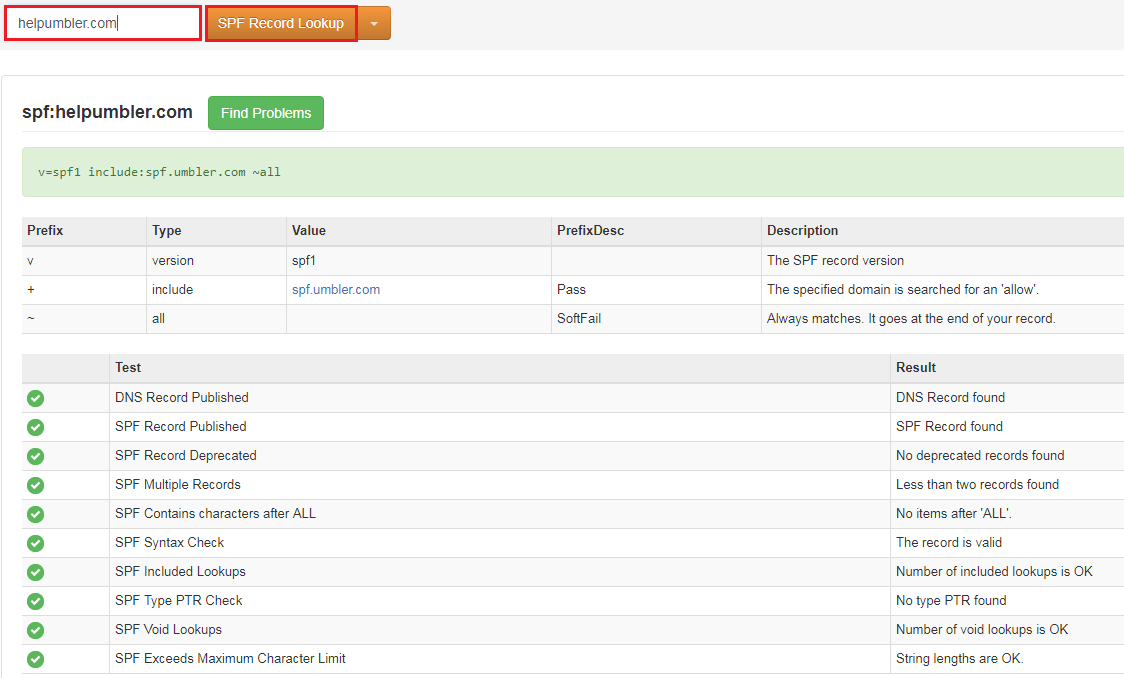1124x678 pixels.
Task: Click the green check icon for DNS Record Published
Action: coord(36,398)
